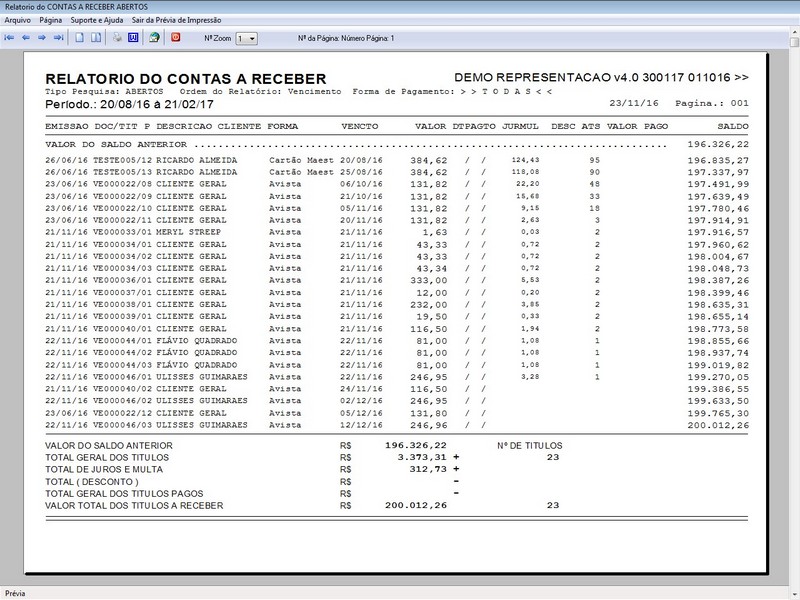The image size is (800, 600).
Task: Click the red exit preview icon
Action: pyautogui.click(x=176, y=37)
